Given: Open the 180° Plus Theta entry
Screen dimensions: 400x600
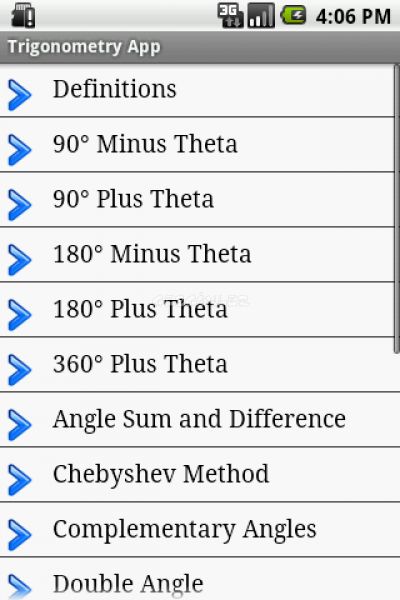Looking at the screenshot, I should (x=197, y=310).
